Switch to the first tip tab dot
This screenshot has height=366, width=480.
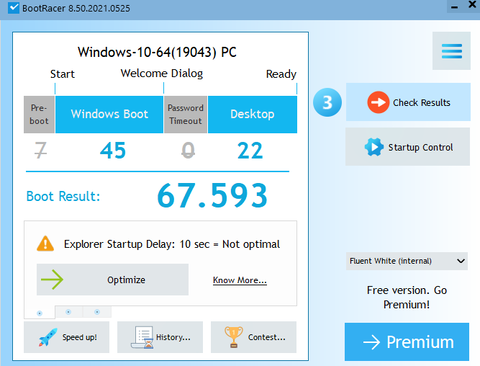pyautogui.click(x=39, y=313)
